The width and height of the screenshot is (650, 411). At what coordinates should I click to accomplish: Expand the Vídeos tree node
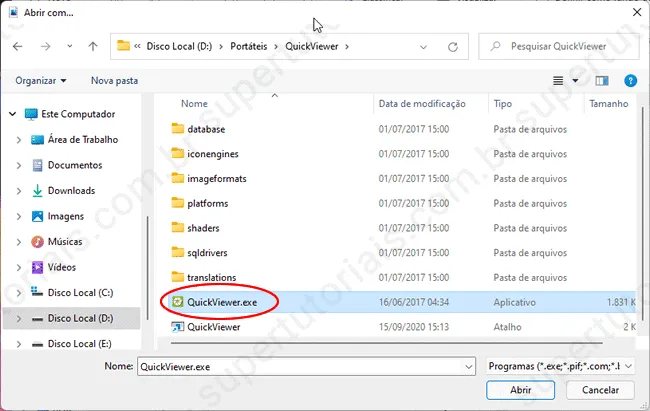point(18,268)
